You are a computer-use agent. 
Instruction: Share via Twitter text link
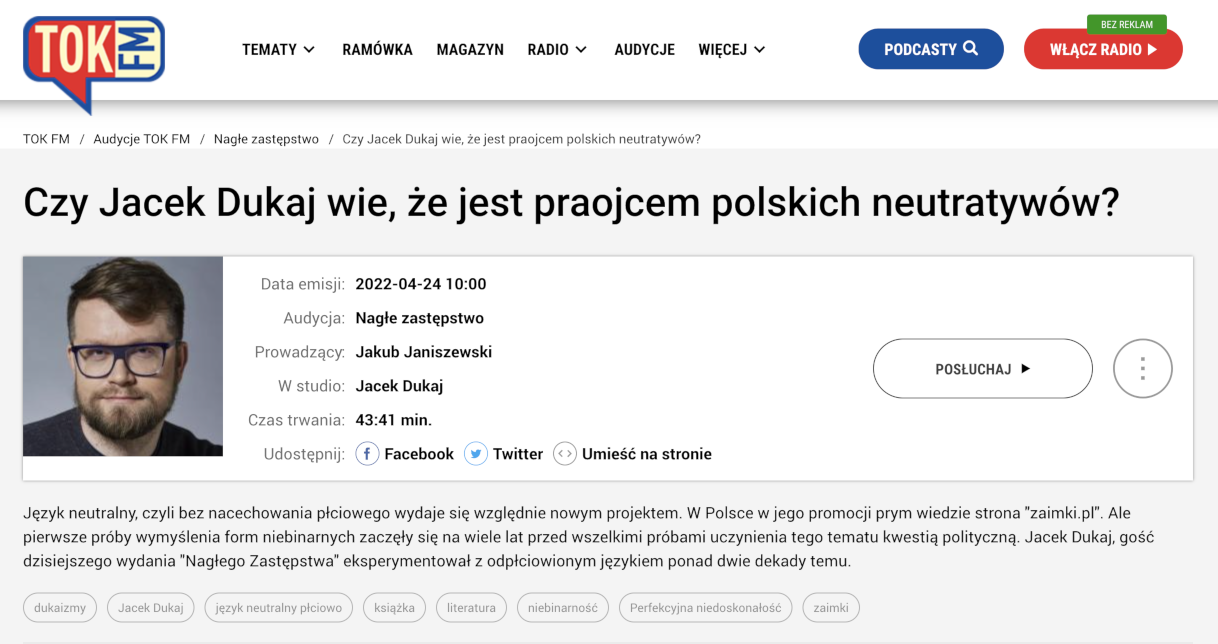518,454
